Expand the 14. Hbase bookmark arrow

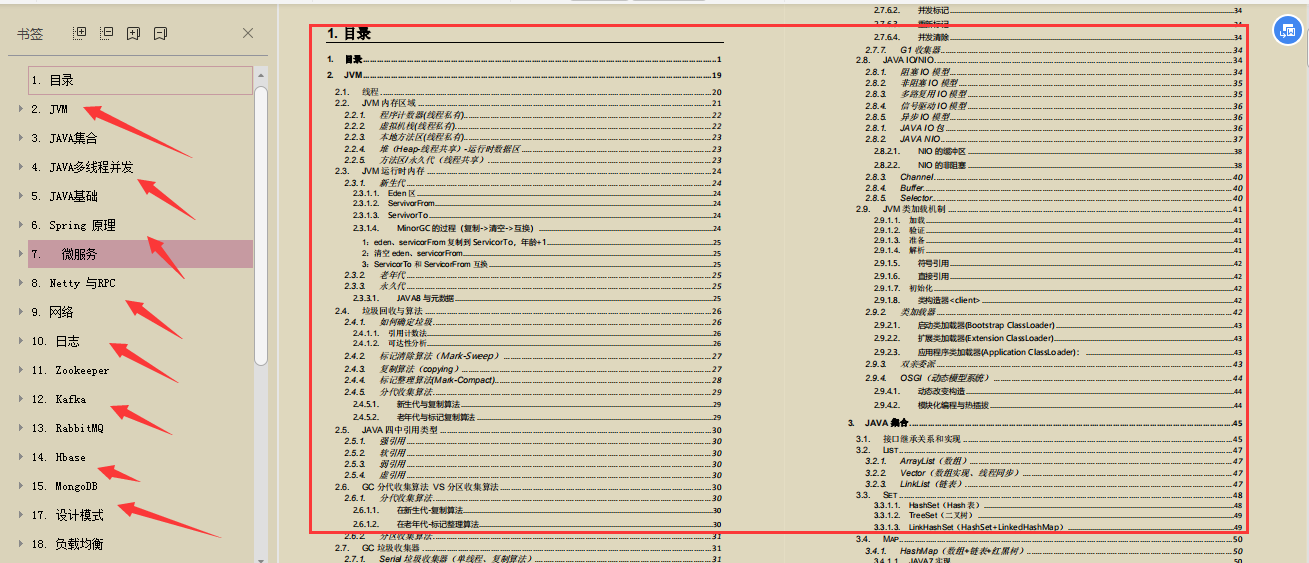[20, 457]
